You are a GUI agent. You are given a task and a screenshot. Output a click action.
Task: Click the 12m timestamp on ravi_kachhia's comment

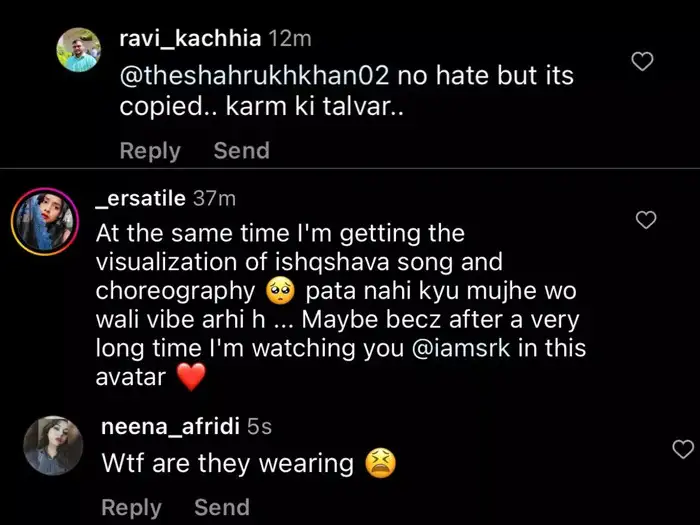291,38
